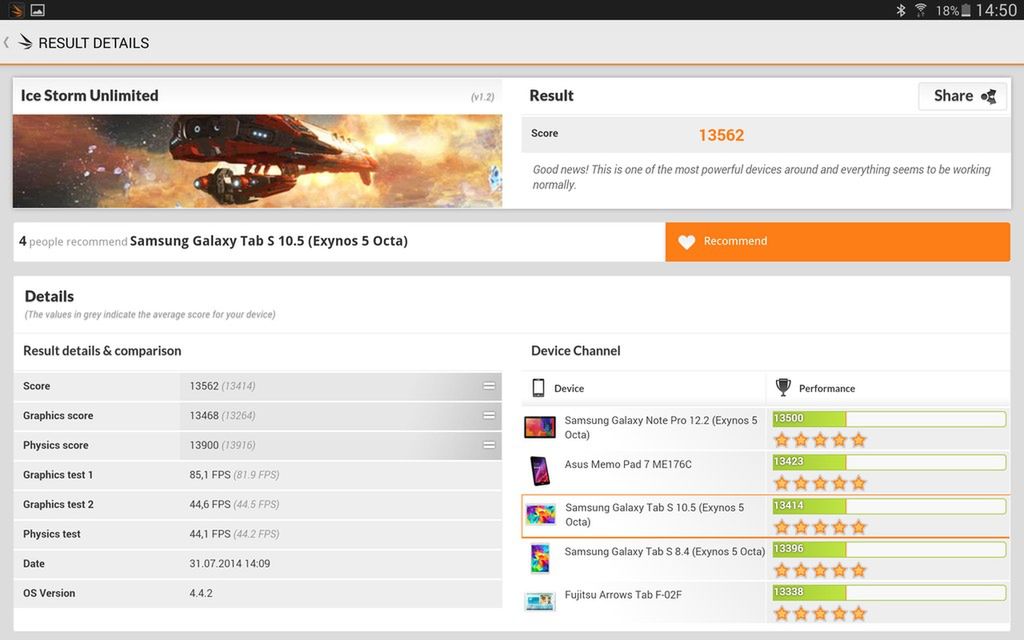This screenshot has width=1024, height=640.
Task: Click star rating for Fujitsu Arrows Tab
Action: pyautogui.click(x=820, y=613)
